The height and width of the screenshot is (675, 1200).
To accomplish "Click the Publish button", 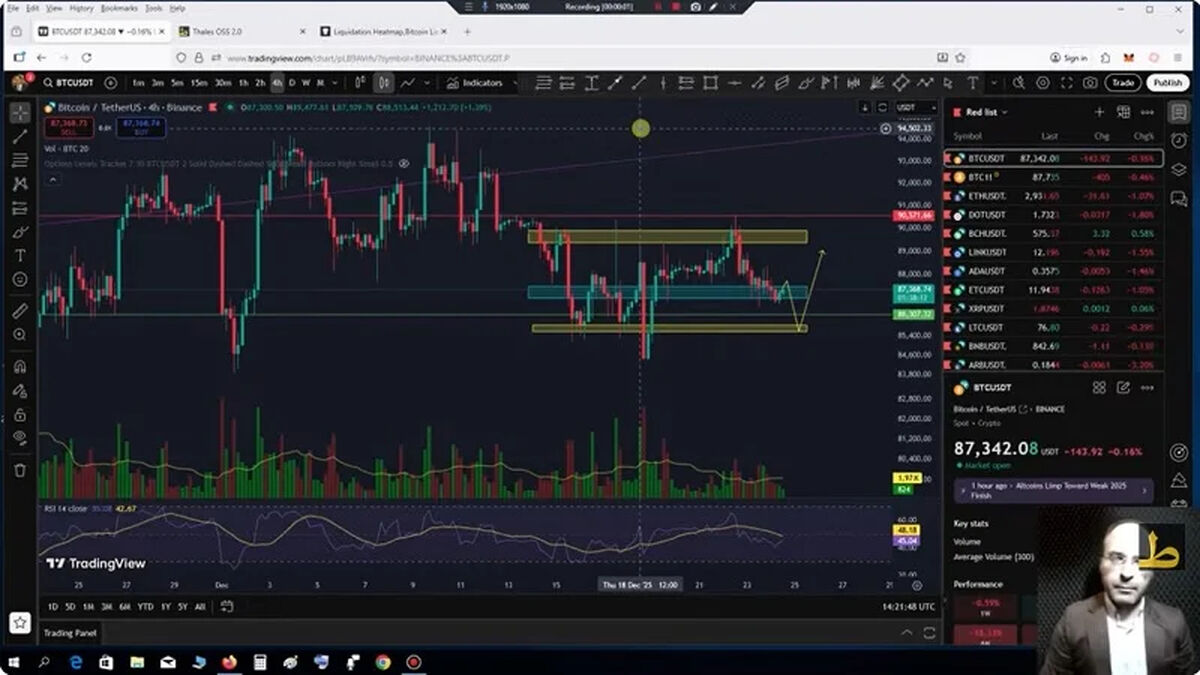I will pos(1166,83).
